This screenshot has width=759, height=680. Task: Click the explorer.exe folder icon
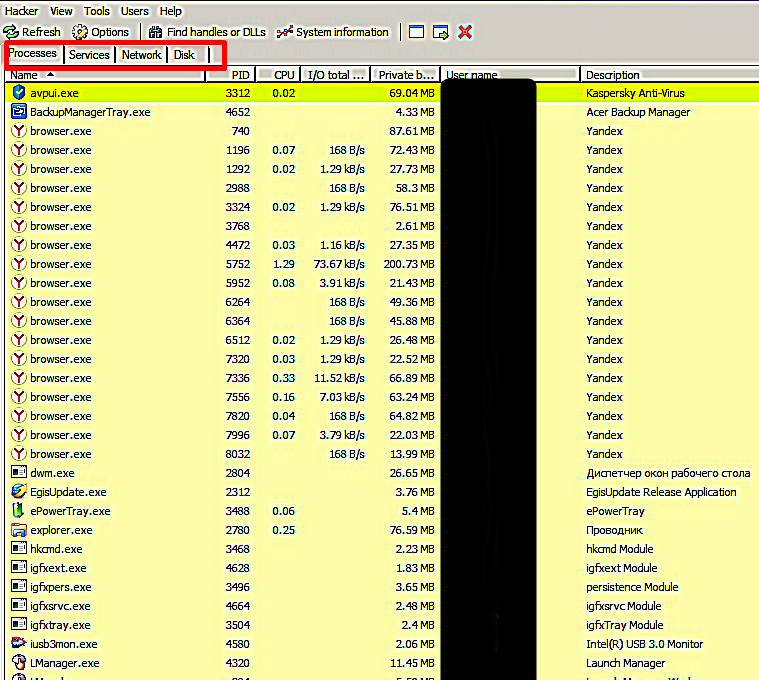[x=18, y=530]
